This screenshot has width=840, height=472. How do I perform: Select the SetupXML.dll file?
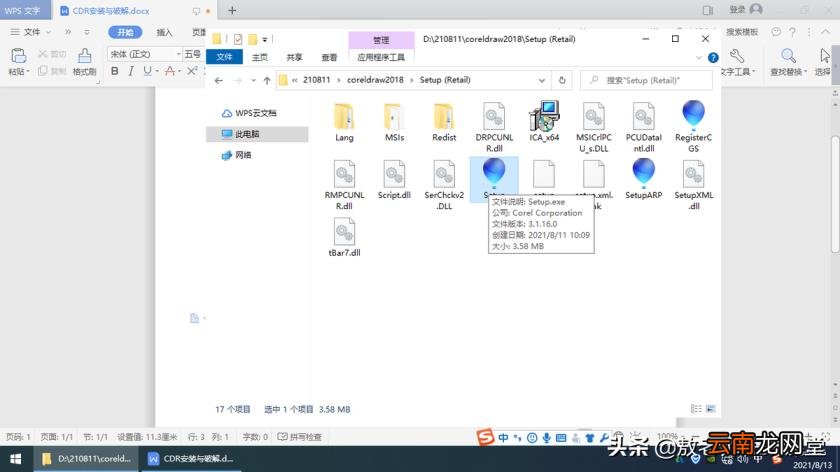(x=693, y=185)
